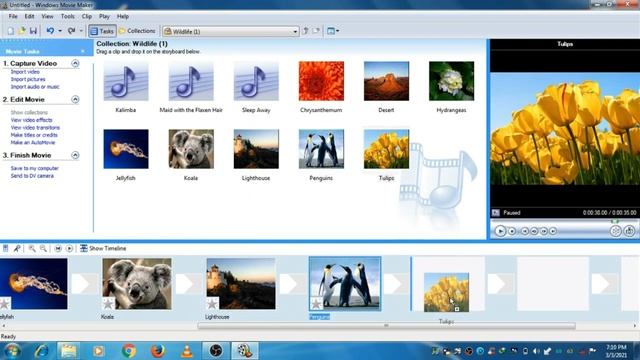This screenshot has height=360, width=640.
Task: Click transition cell between Koala and Lighthouse
Action: point(187,284)
